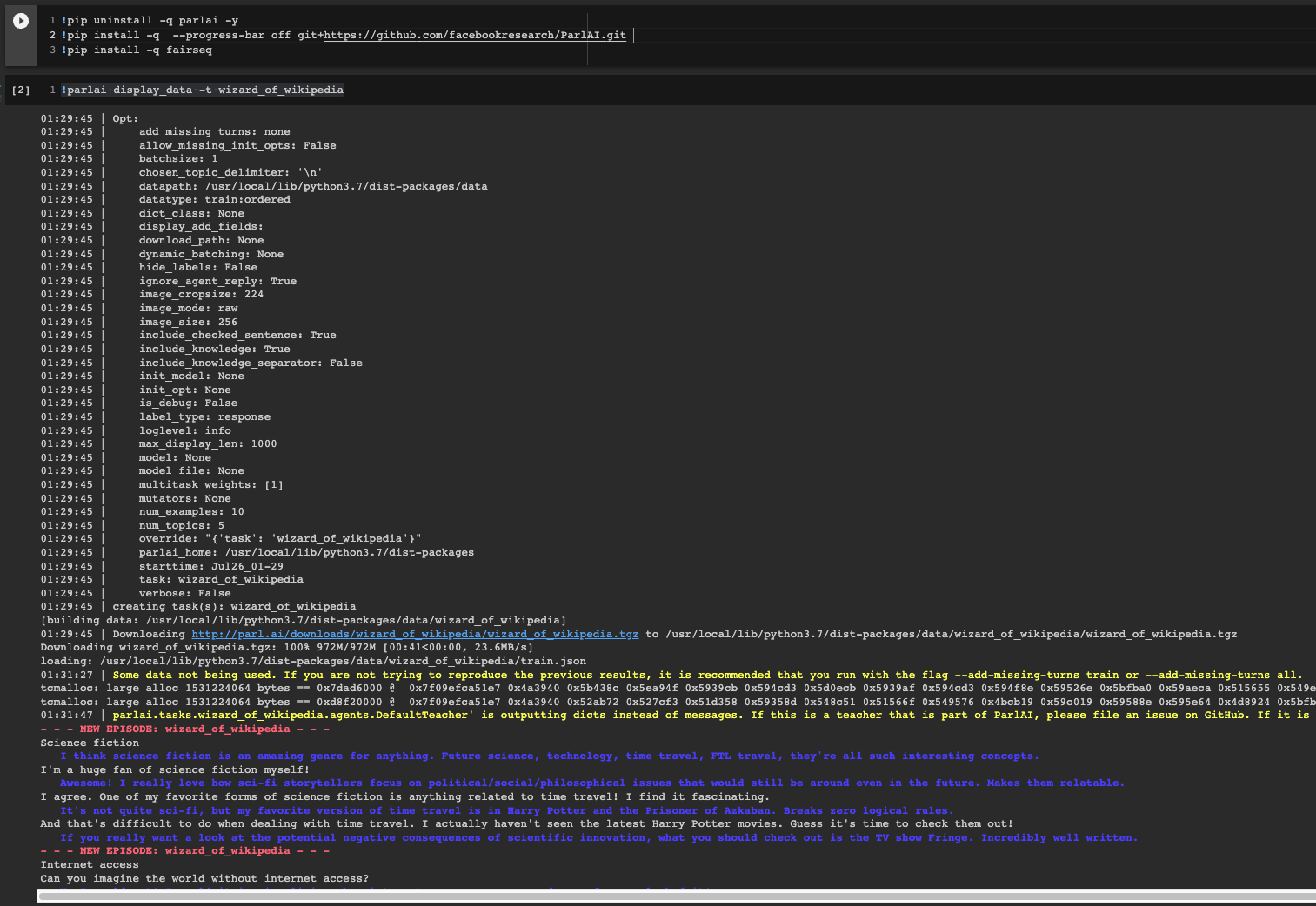
Task: Click the 'creating task(s): wizard_of_wikipedia' line
Action: point(234,606)
